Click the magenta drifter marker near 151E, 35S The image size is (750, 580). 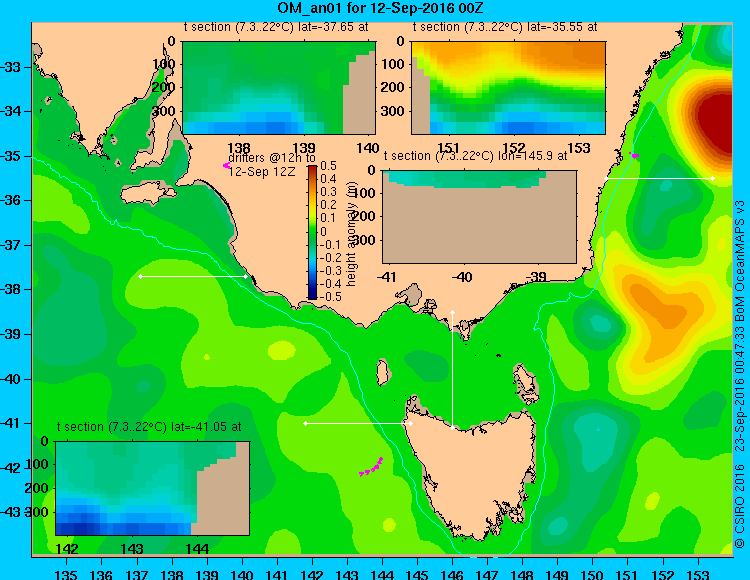[634, 155]
